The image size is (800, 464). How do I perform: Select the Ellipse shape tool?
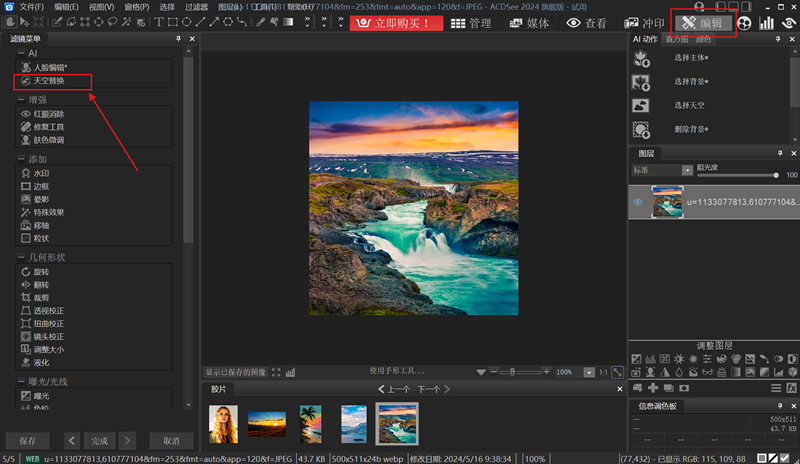[188, 21]
